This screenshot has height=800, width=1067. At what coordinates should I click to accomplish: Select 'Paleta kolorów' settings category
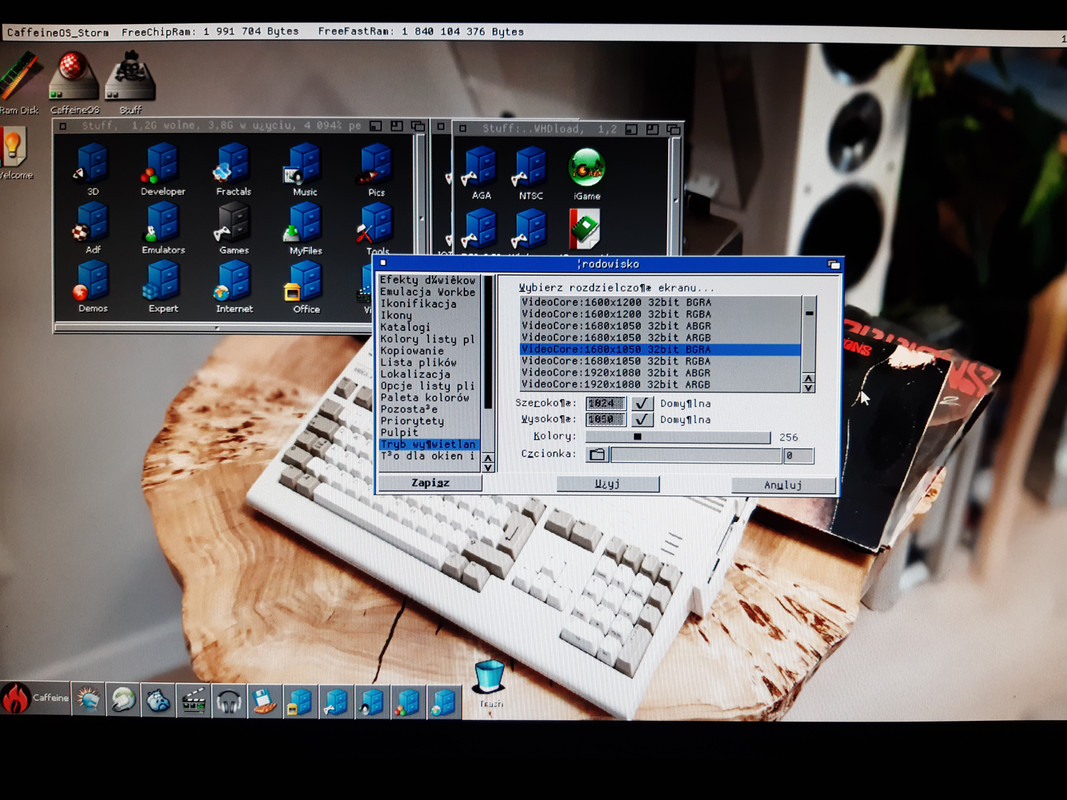click(x=428, y=397)
